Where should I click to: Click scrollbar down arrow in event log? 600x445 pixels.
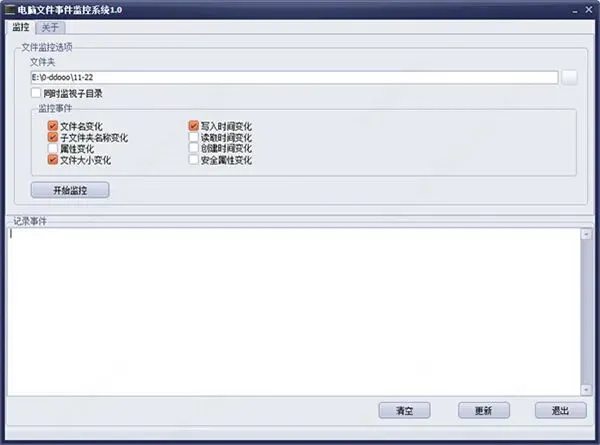click(x=586, y=390)
